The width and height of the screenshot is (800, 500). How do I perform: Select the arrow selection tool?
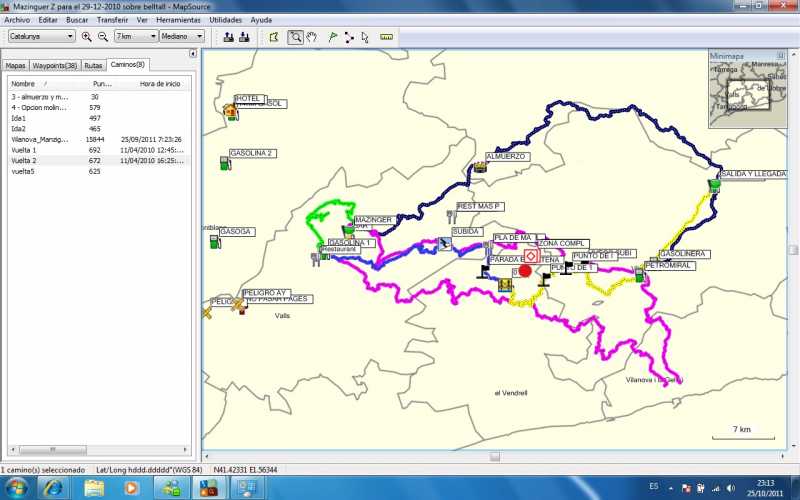[365, 37]
